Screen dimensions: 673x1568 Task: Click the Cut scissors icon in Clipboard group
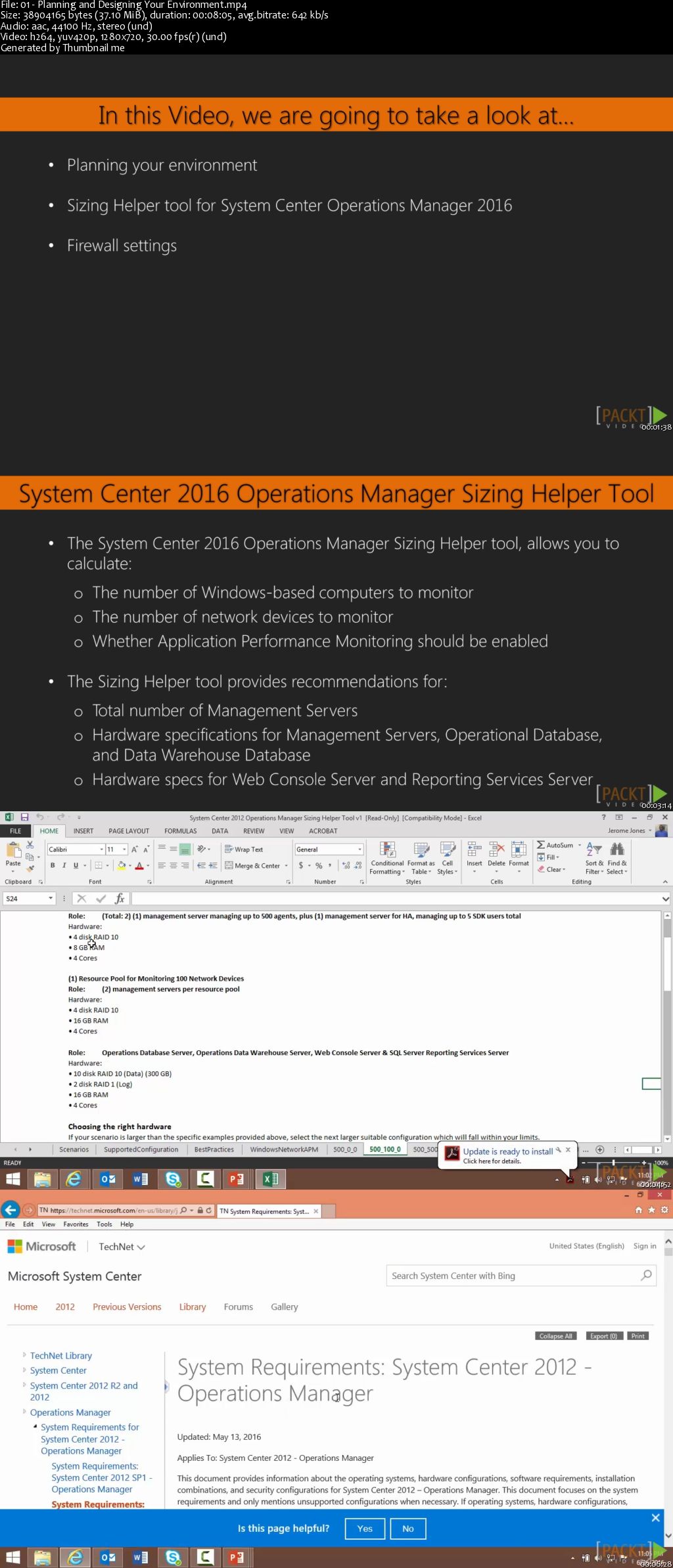pyautogui.click(x=30, y=845)
